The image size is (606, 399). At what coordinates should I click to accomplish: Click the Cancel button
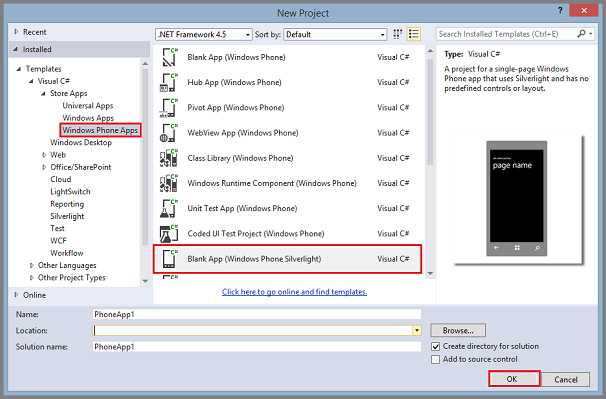[566, 379]
